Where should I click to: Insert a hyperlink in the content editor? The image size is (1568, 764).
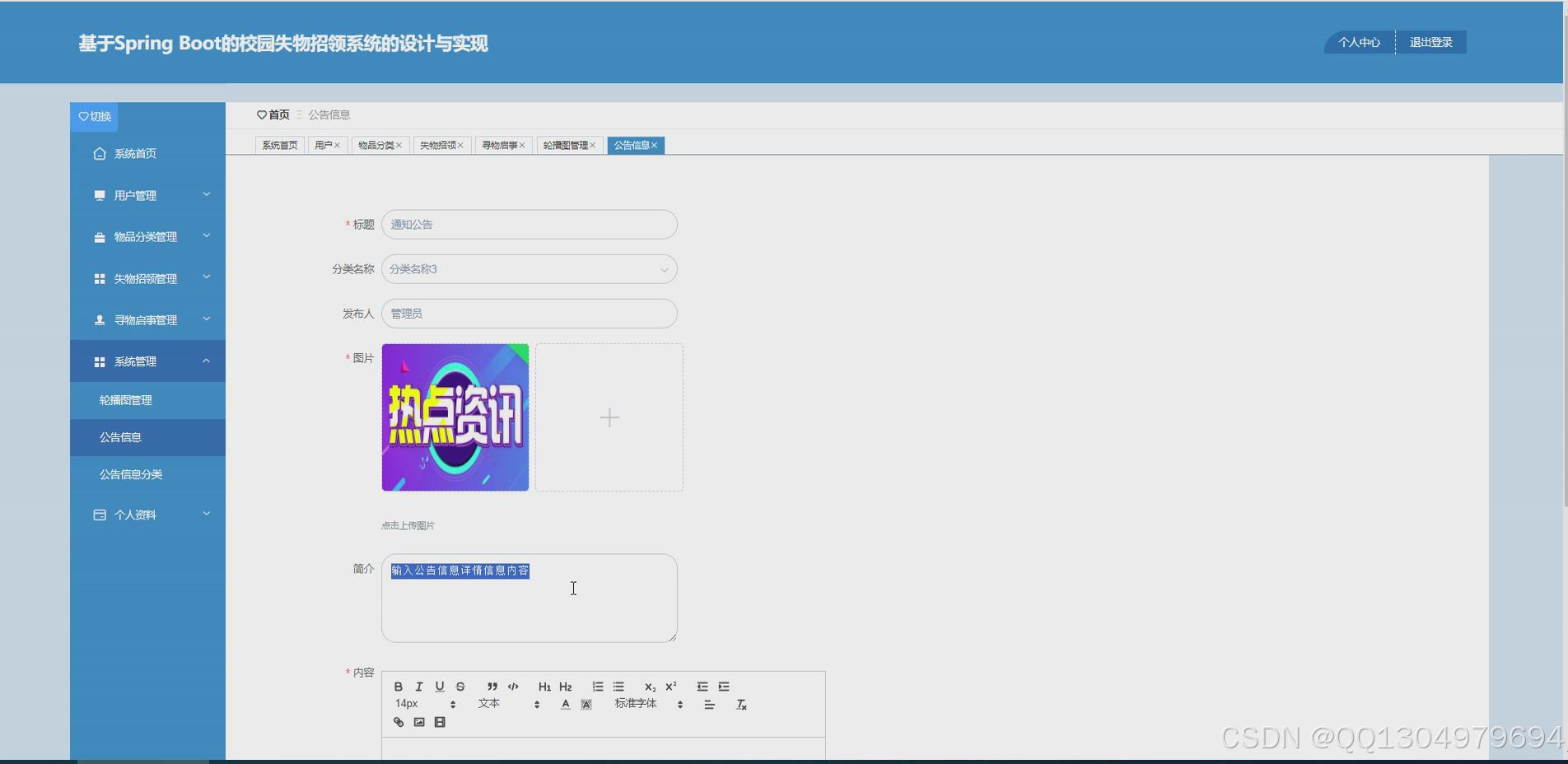pos(399,722)
